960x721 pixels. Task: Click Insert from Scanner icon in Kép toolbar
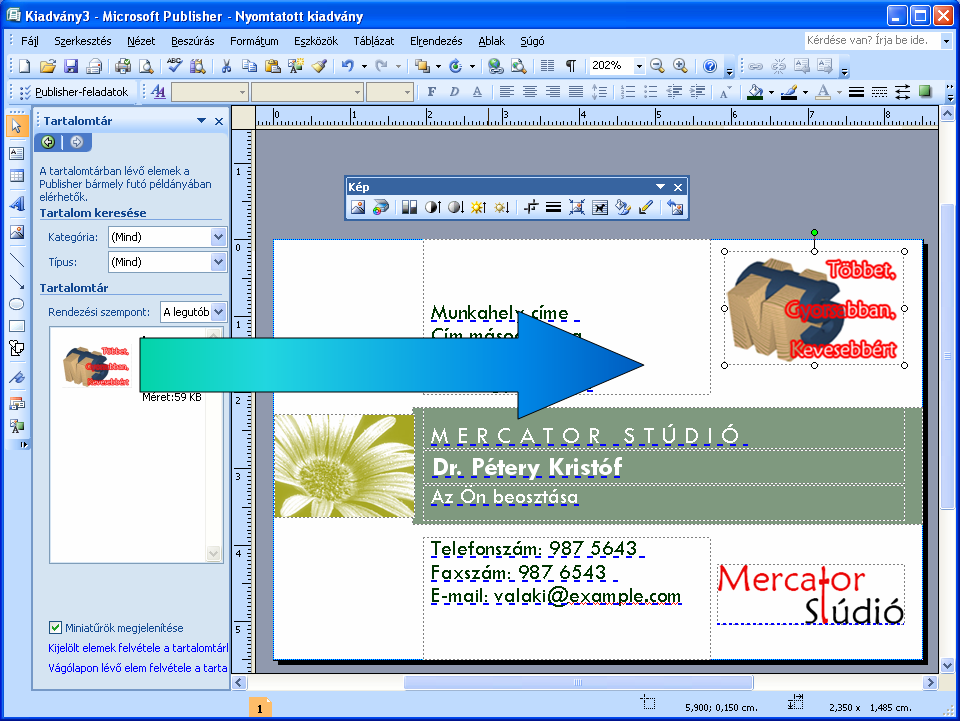[381, 207]
